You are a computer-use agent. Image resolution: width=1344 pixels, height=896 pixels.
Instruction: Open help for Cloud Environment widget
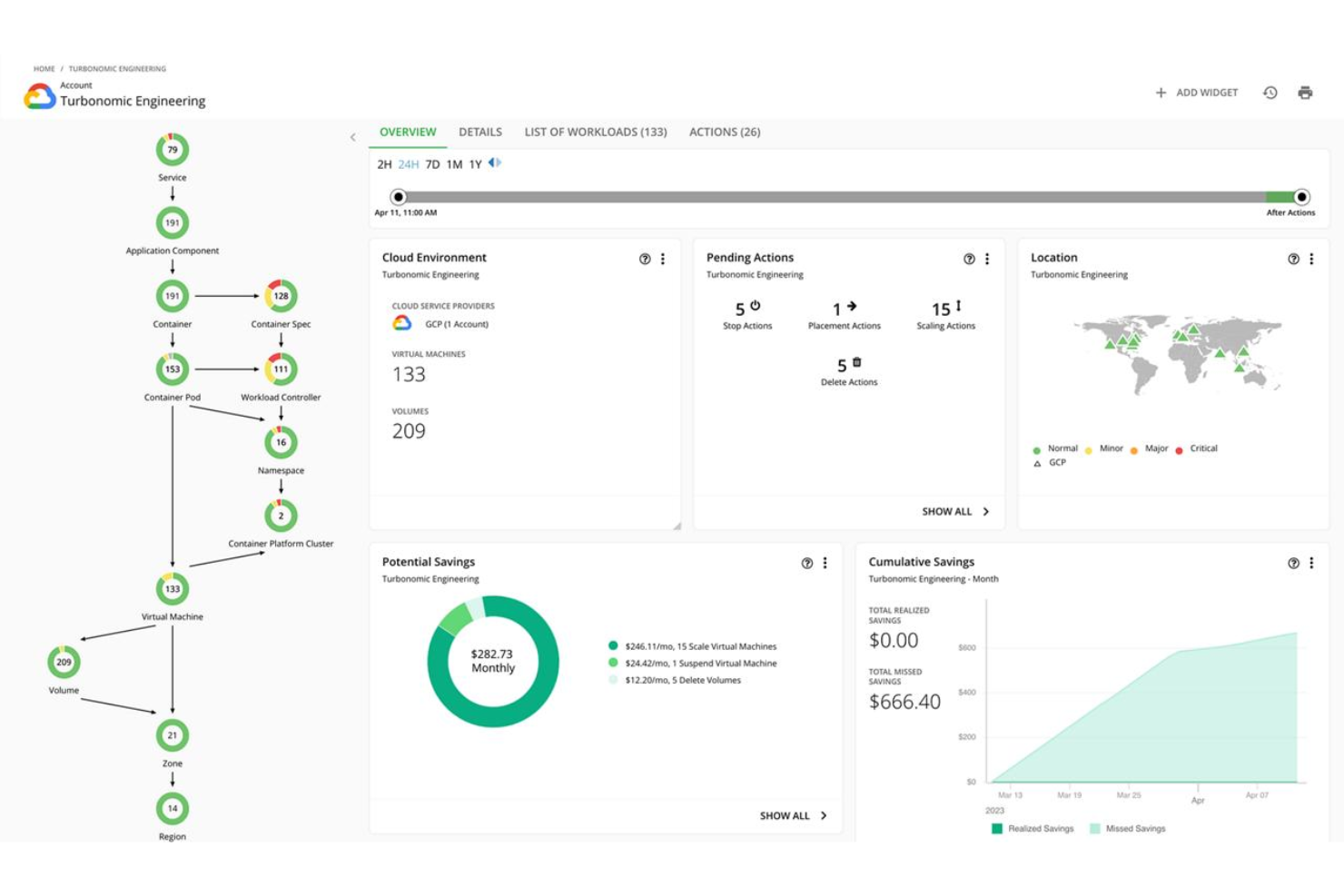pyautogui.click(x=645, y=259)
